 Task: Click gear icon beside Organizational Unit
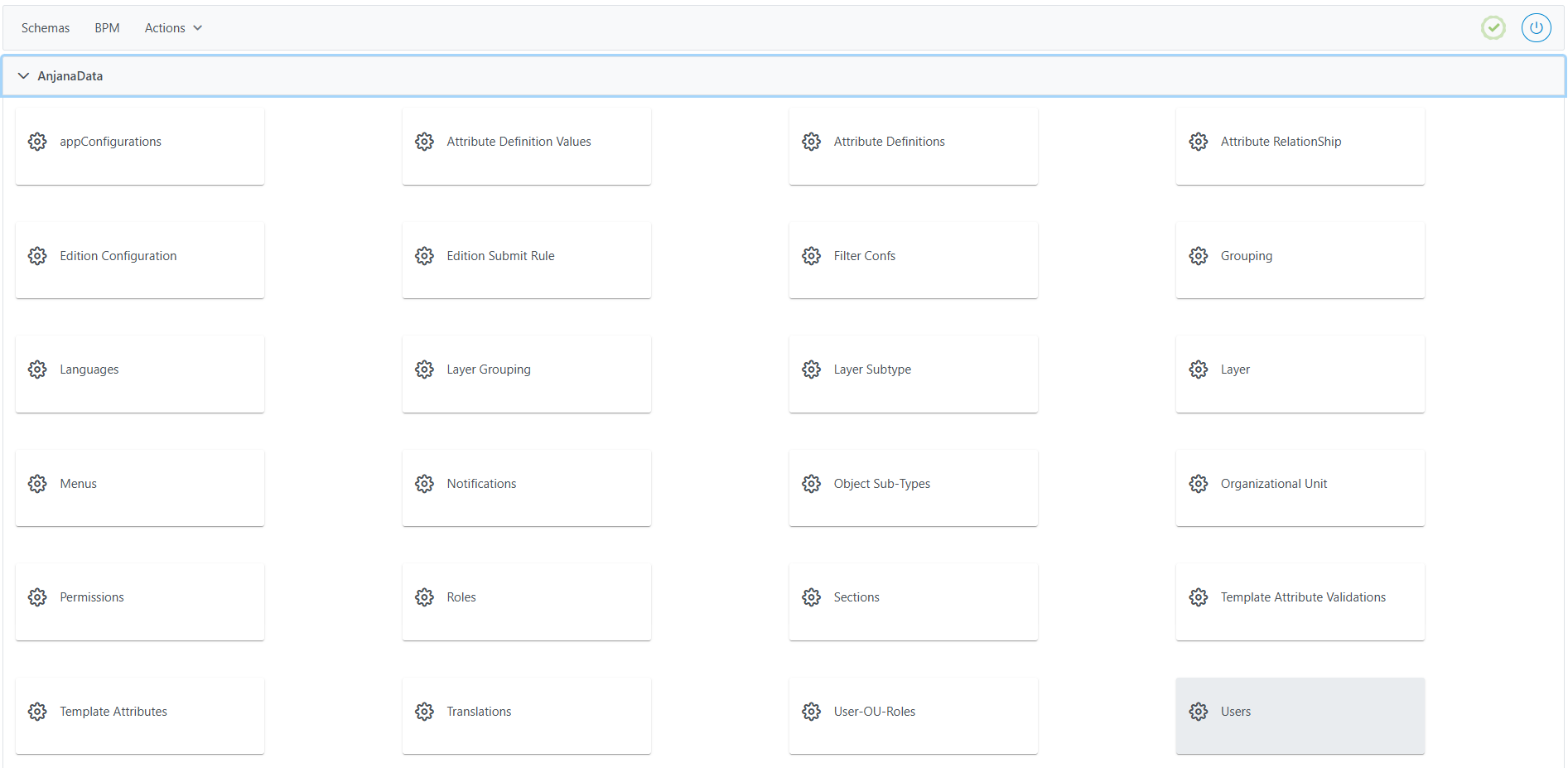click(1198, 484)
